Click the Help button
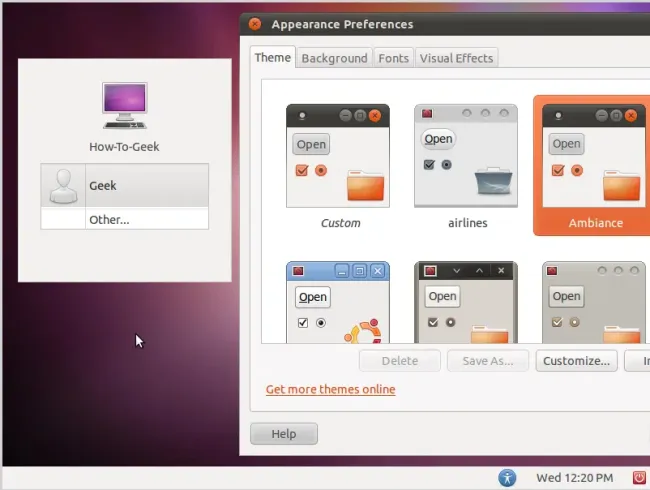Image resolution: width=650 pixels, height=490 pixels. pyautogui.click(x=284, y=434)
